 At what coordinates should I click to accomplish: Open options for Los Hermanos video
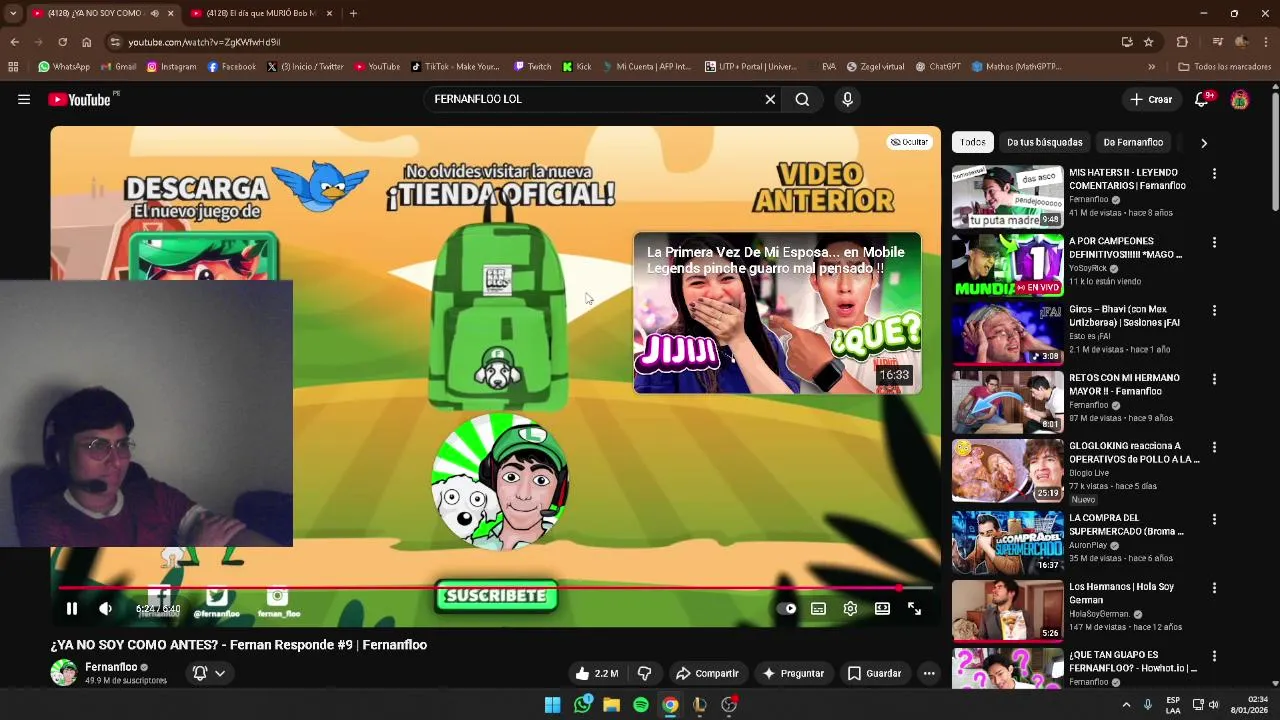[1214, 588]
